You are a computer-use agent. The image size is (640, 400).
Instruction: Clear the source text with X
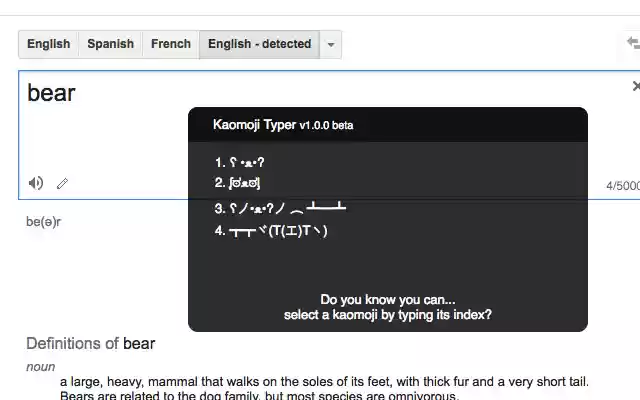[x=636, y=86]
